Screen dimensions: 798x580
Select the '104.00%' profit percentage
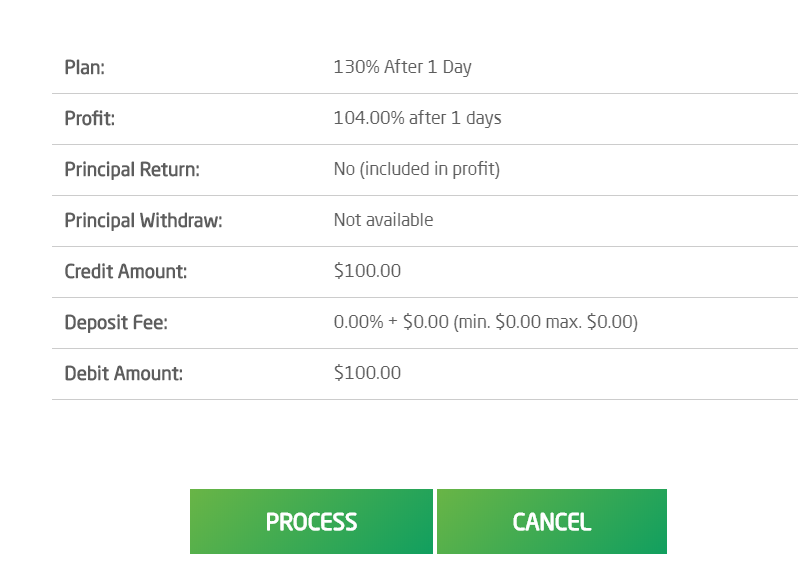click(x=369, y=119)
